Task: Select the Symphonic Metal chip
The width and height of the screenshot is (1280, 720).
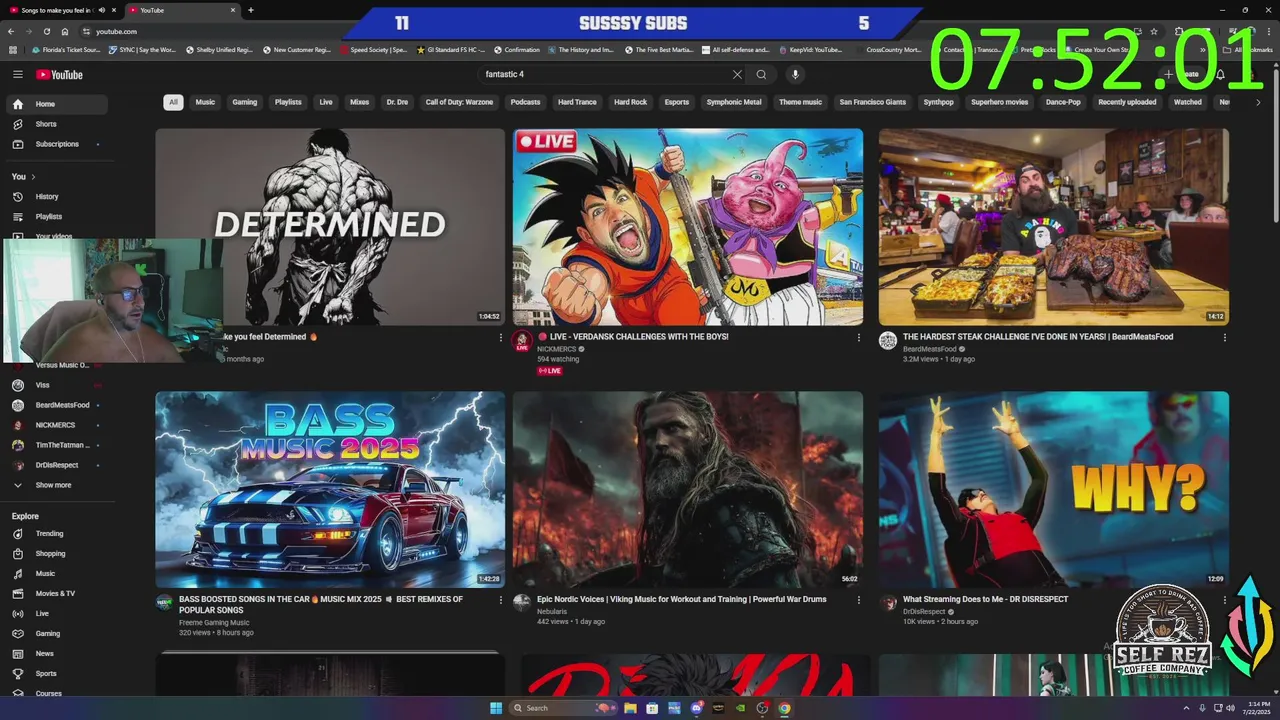Action: point(734,102)
